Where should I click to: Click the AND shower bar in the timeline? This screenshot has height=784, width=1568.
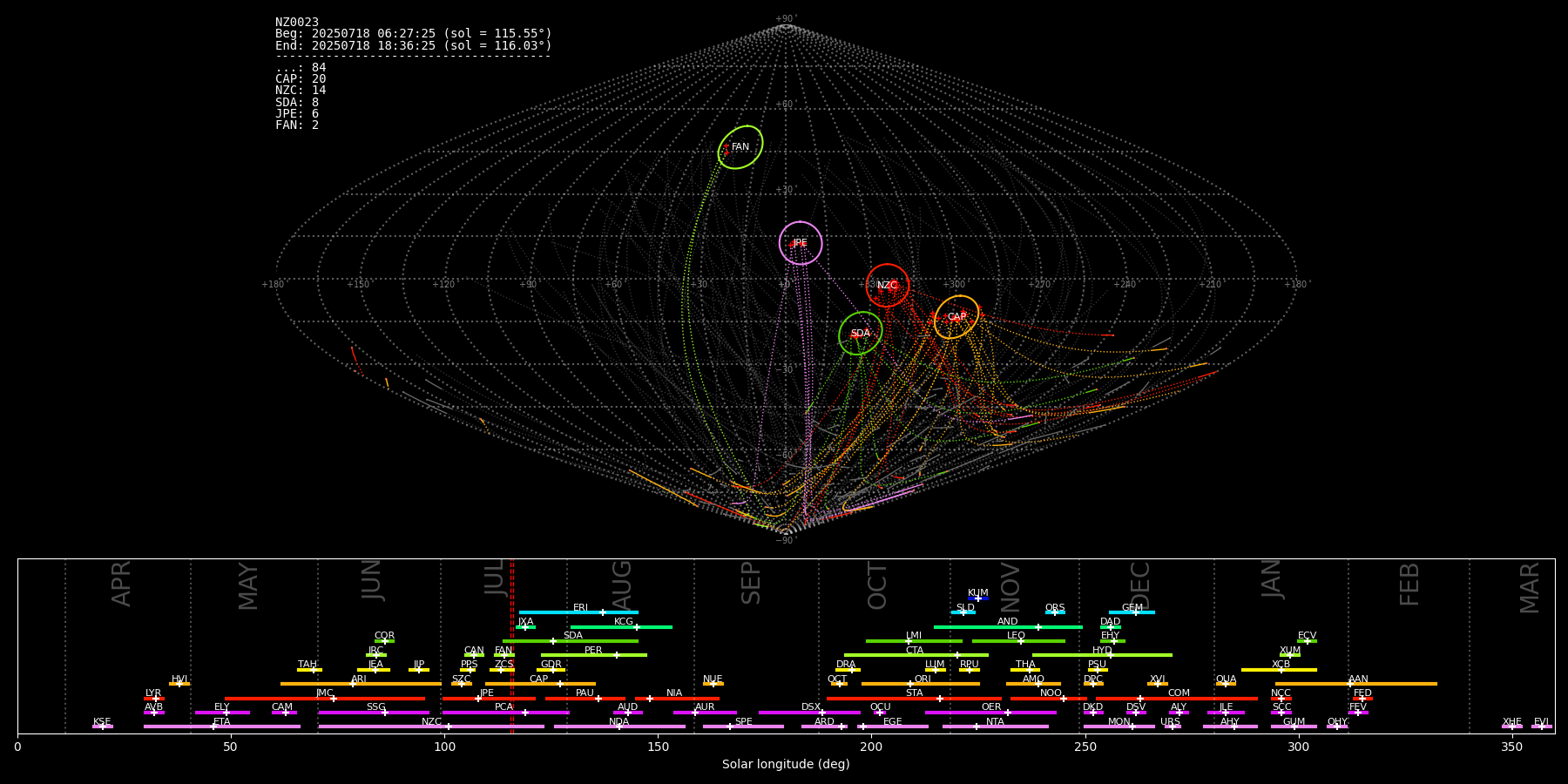1008,626
